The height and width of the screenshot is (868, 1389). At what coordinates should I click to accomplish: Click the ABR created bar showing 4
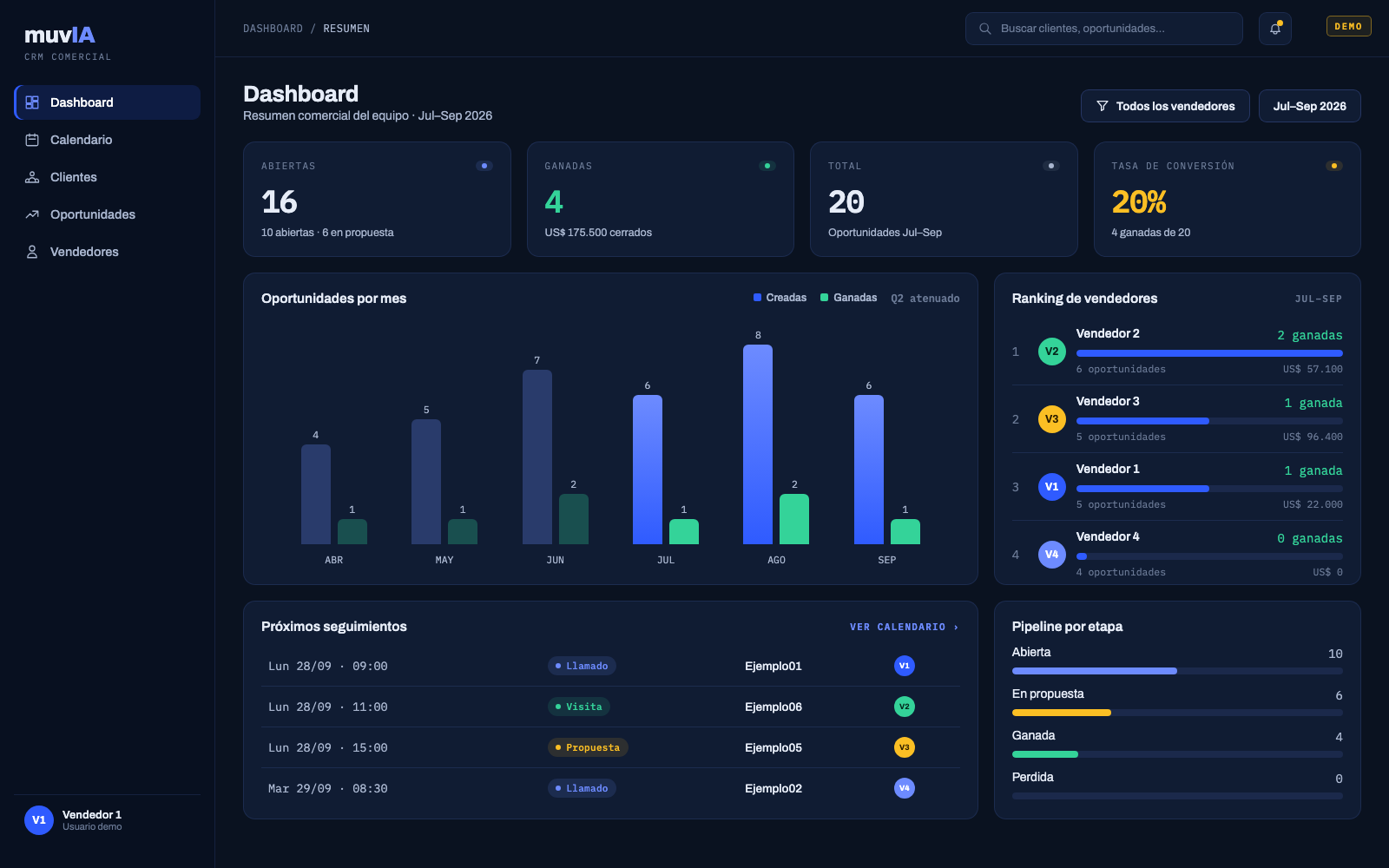[316, 495]
